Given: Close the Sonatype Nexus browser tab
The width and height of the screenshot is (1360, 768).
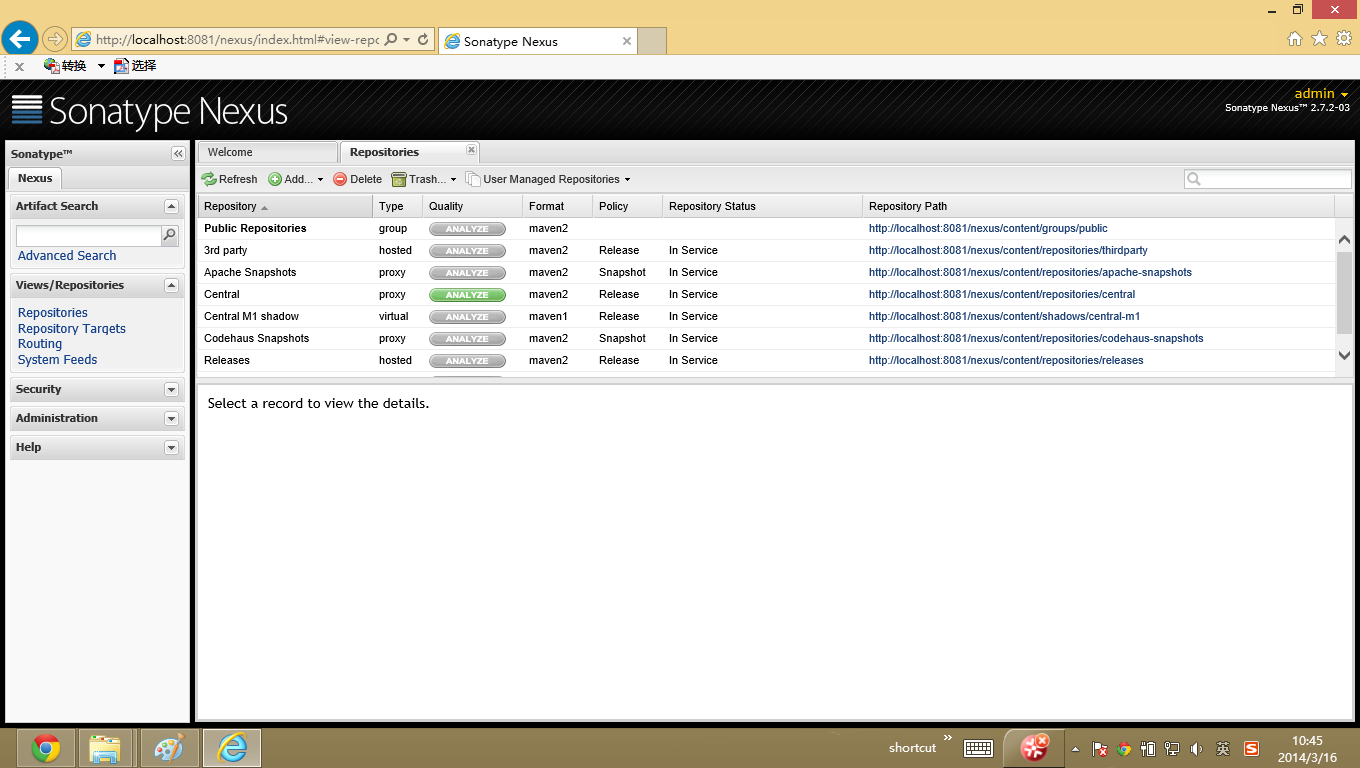Looking at the screenshot, I should pos(627,41).
